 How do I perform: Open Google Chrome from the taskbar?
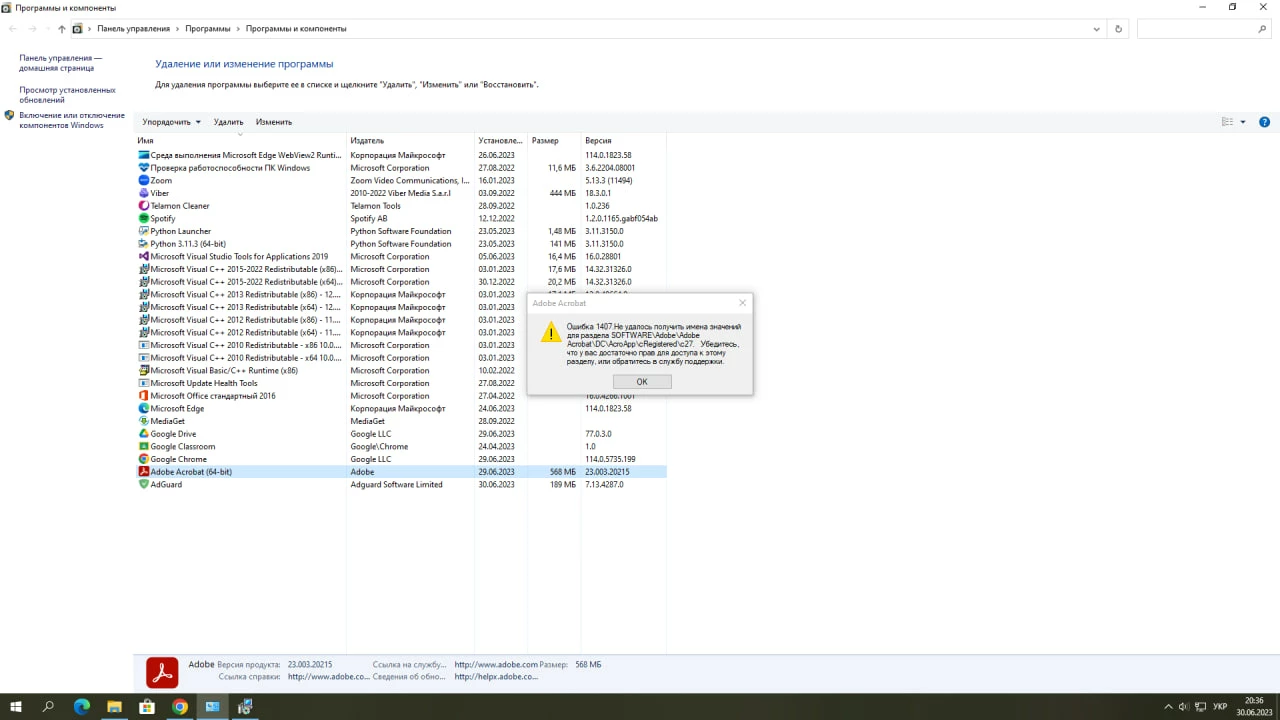(180, 707)
